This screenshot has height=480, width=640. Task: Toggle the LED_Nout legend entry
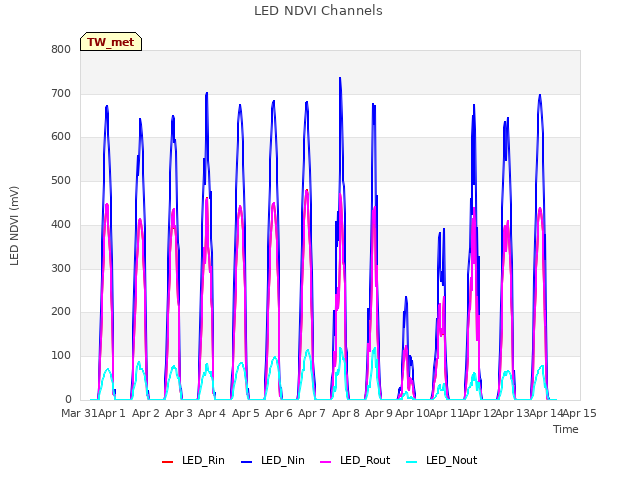click(x=442, y=460)
